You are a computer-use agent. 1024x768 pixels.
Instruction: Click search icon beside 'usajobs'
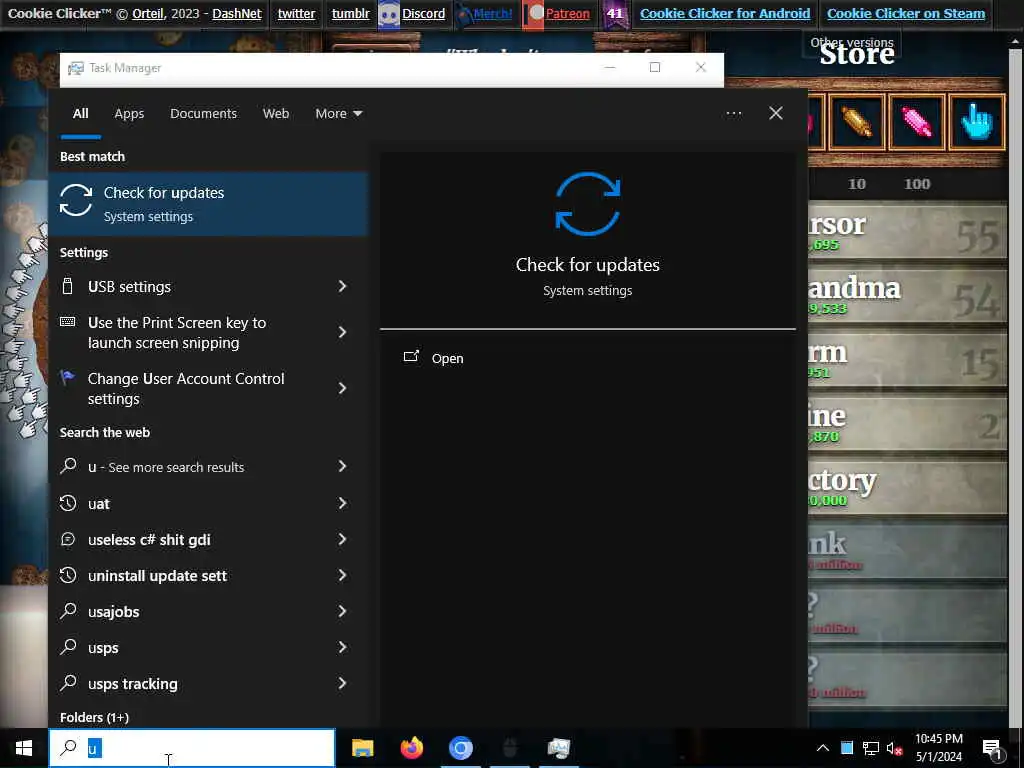tap(68, 611)
